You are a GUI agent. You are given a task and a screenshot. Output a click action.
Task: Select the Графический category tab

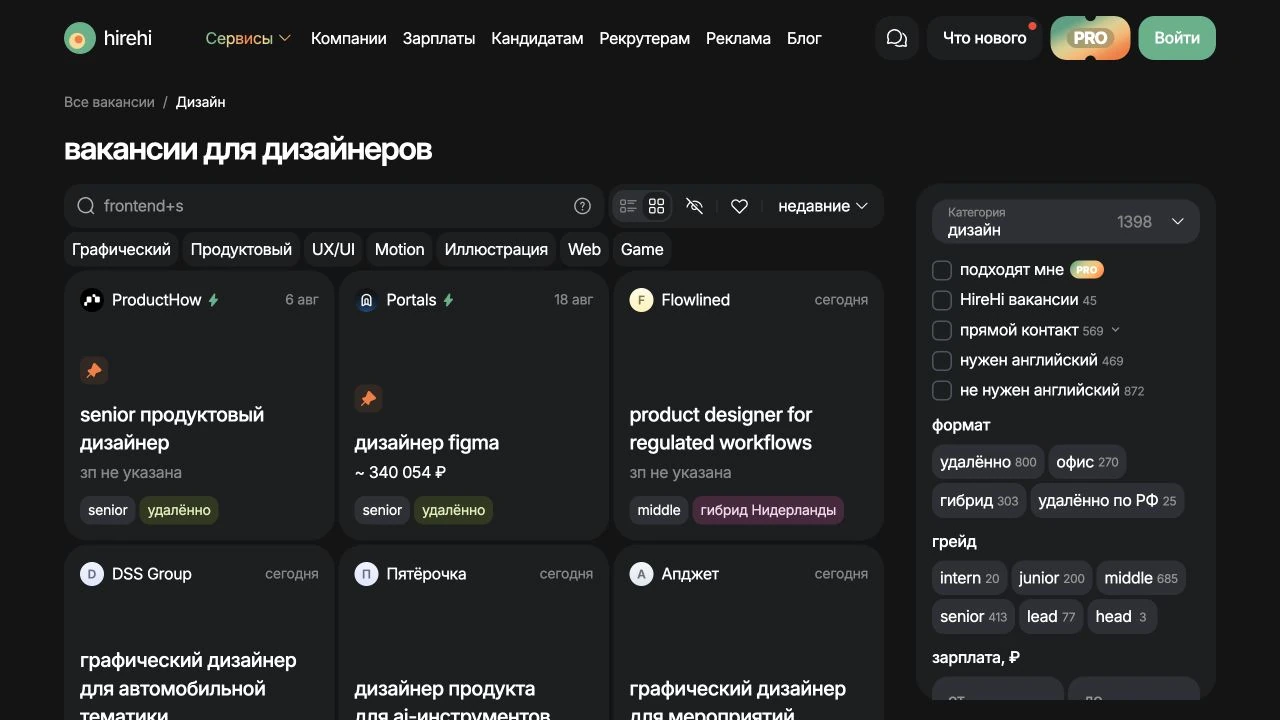pyautogui.click(x=121, y=249)
